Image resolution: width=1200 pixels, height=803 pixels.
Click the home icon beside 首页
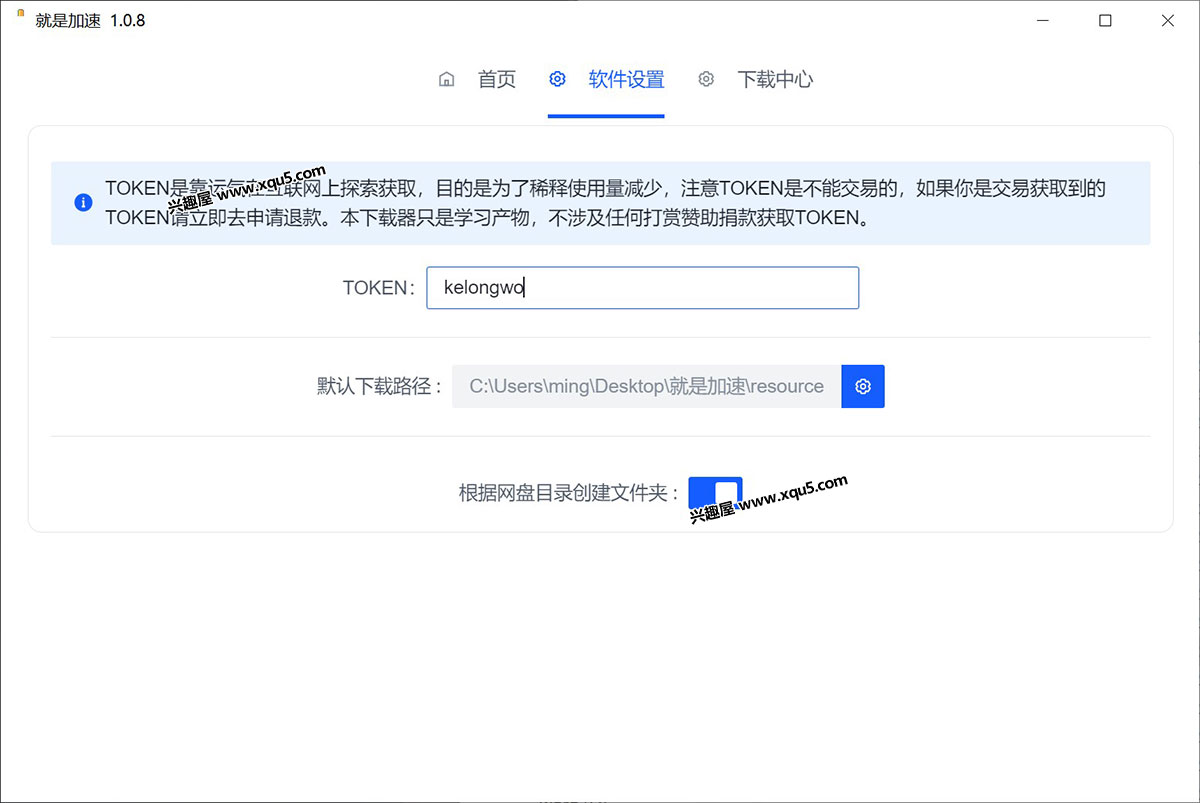[x=447, y=80]
